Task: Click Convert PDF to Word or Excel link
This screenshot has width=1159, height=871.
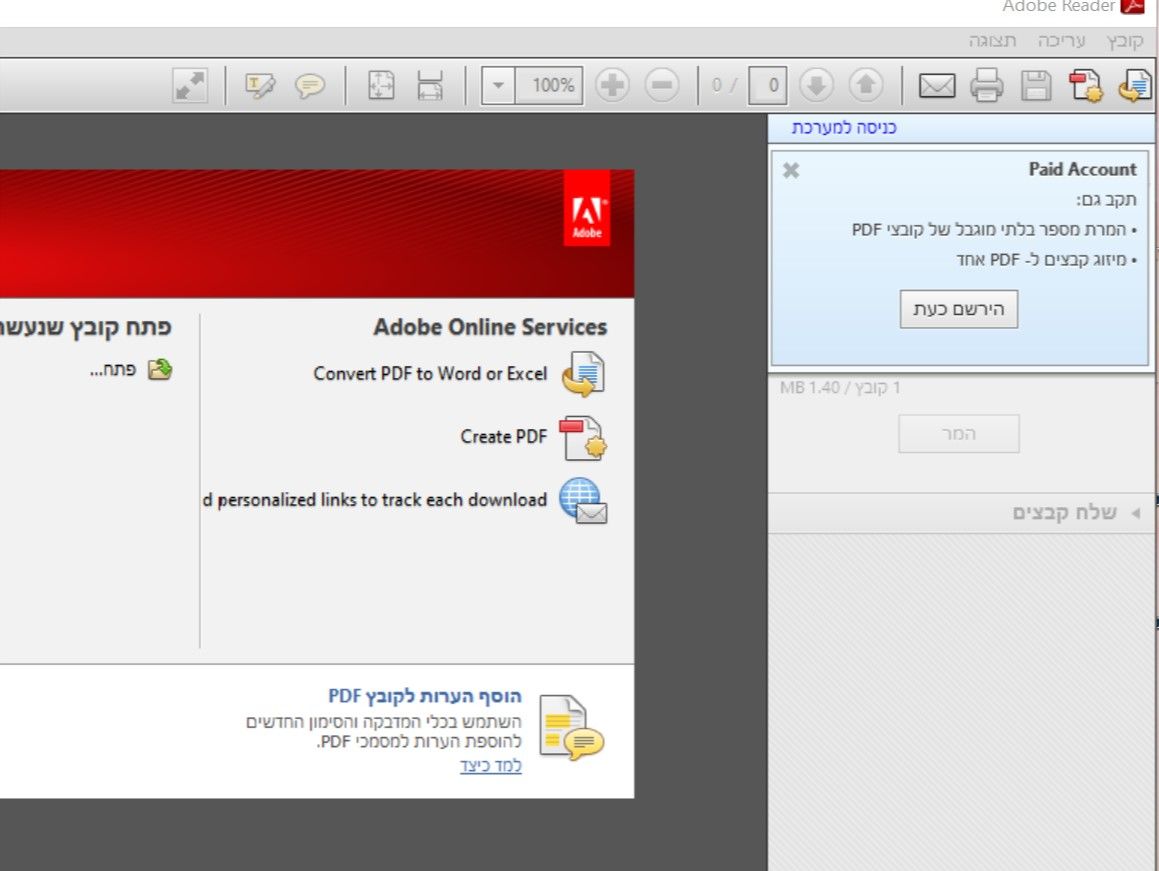Action: tap(430, 374)
